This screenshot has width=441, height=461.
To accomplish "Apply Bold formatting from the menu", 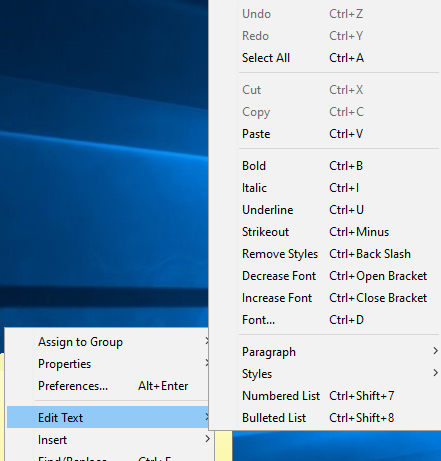I will pos(324,166).
